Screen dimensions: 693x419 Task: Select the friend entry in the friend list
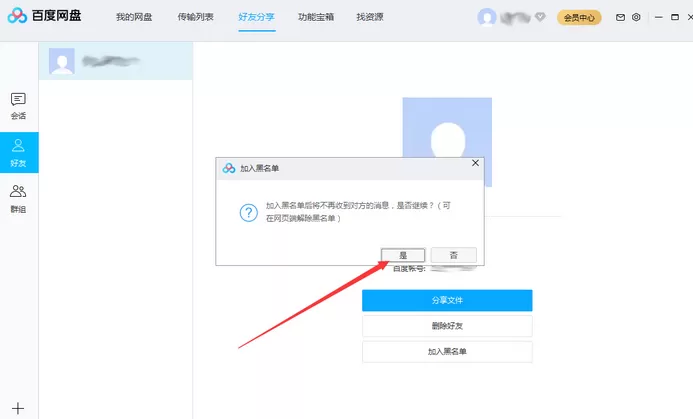116,61
